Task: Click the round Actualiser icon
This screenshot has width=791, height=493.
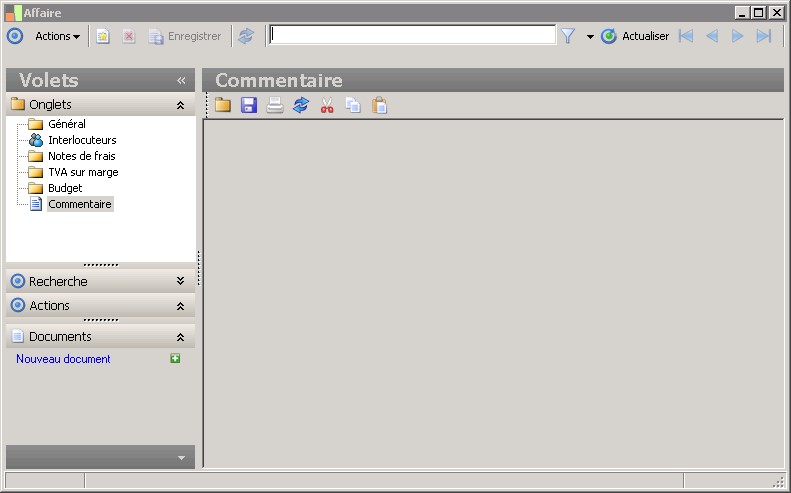Action: coord(609,36)
